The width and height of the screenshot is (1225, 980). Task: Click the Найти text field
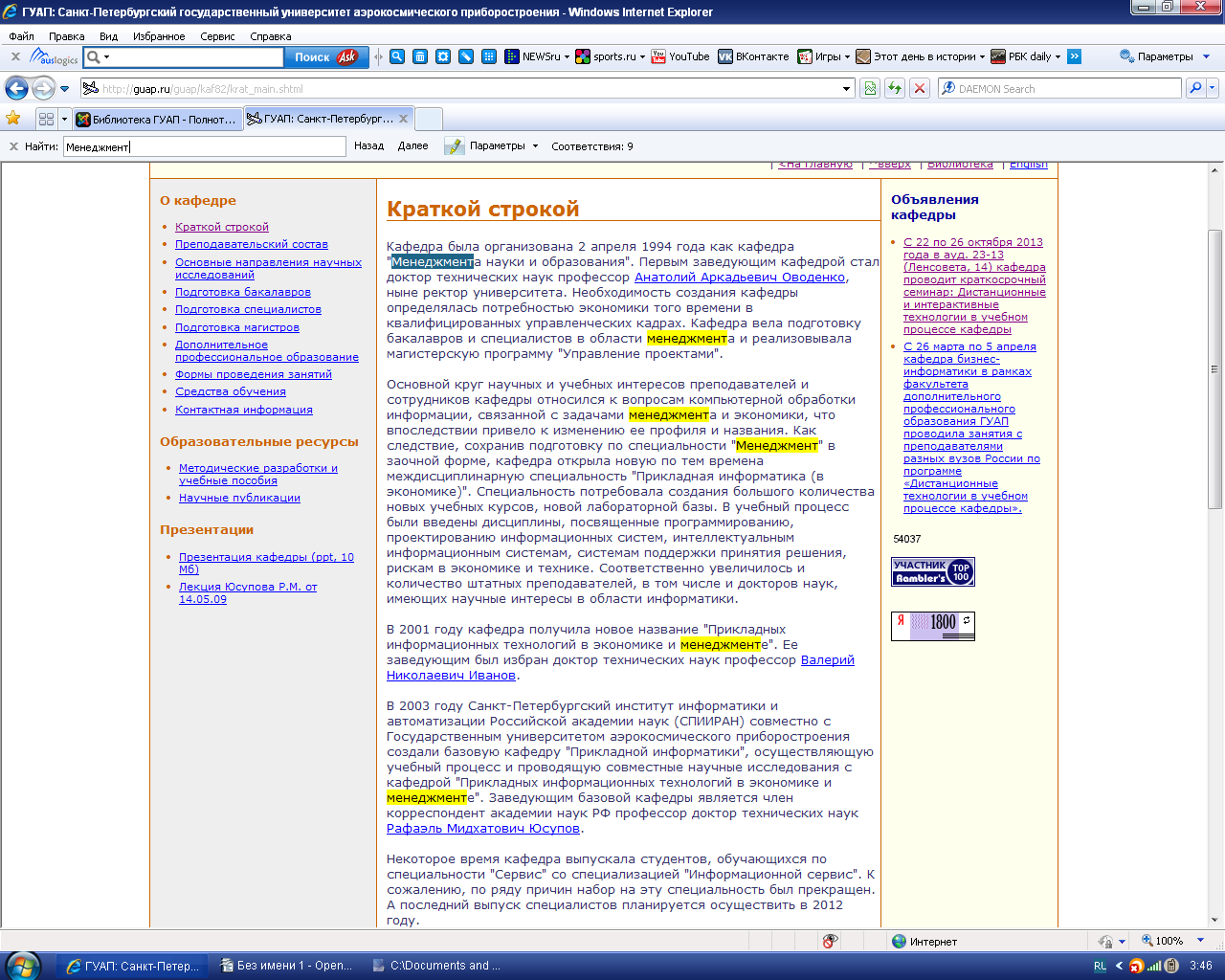204,146
